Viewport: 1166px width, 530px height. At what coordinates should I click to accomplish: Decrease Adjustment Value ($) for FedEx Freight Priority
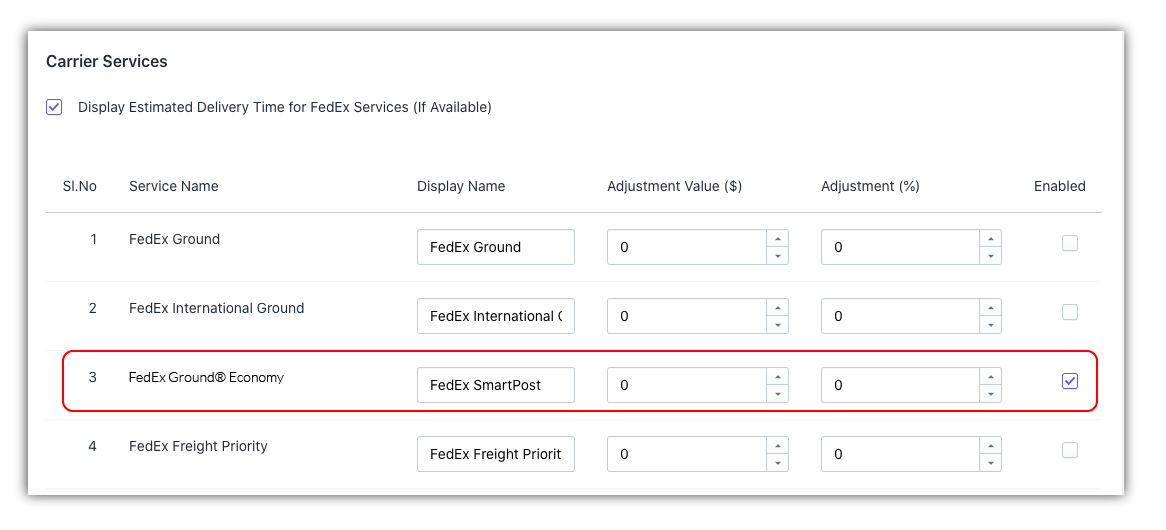pos(777,463)
